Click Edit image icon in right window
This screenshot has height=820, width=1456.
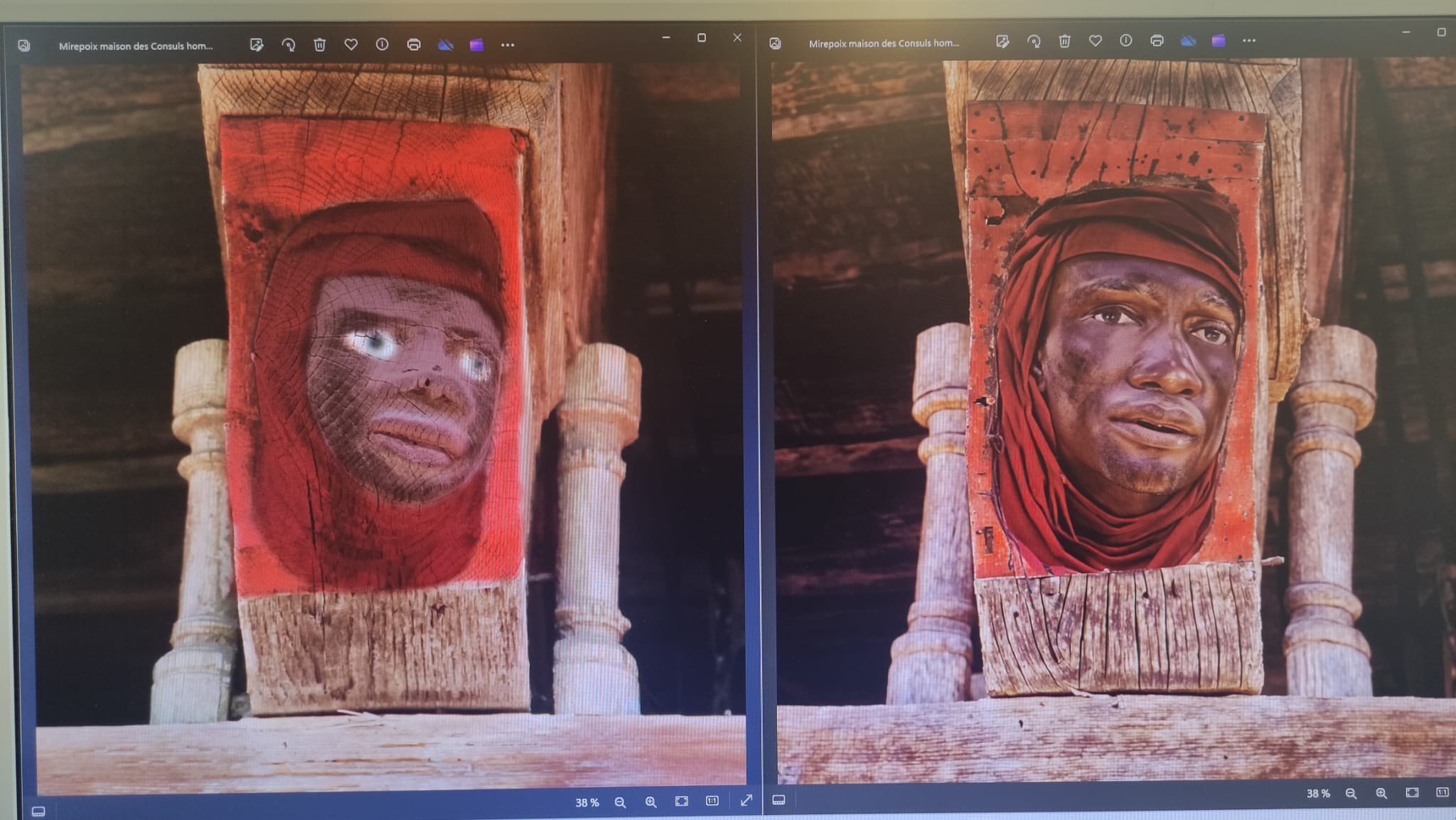click(x=1002, y=41)
